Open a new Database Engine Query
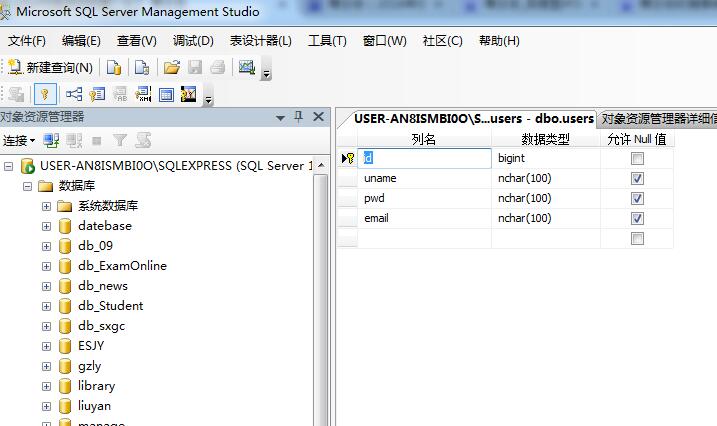 [114, 68]
